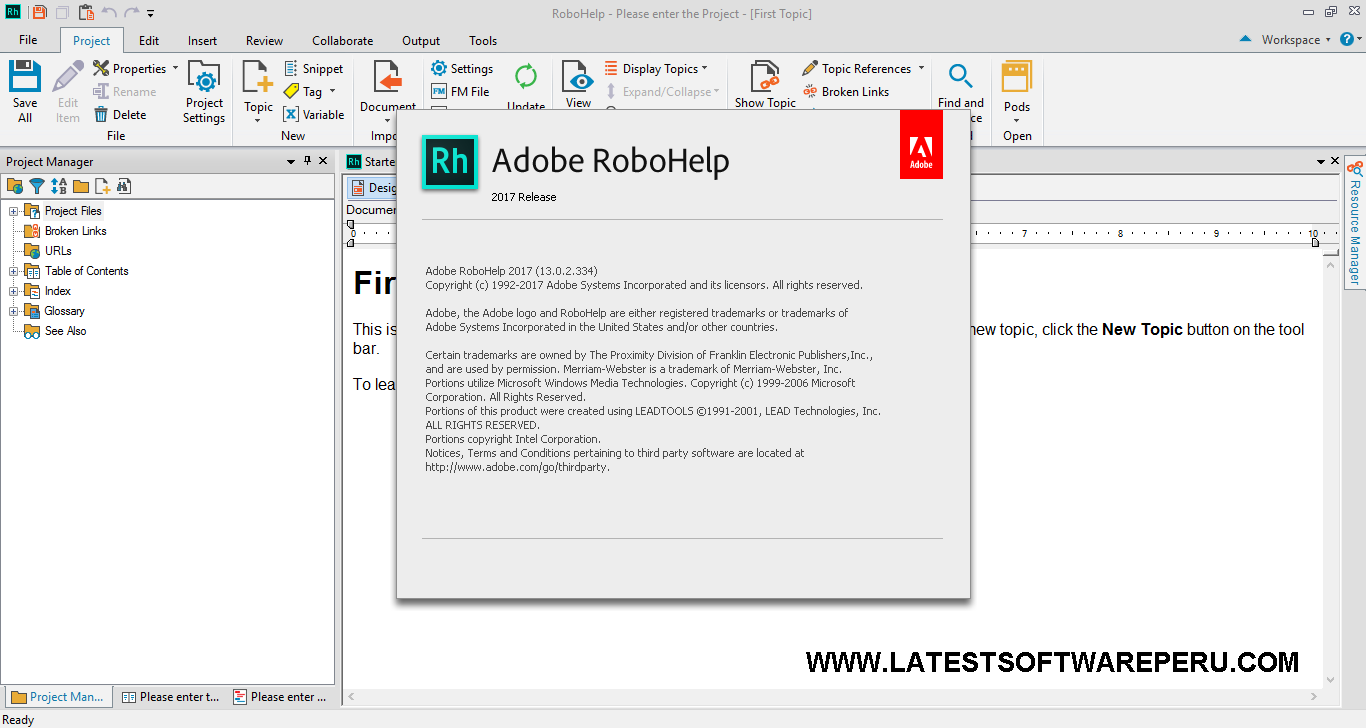Expand the Table of Contents tree node
This screenshot has height=728, width=1366.
coord(14,271)
